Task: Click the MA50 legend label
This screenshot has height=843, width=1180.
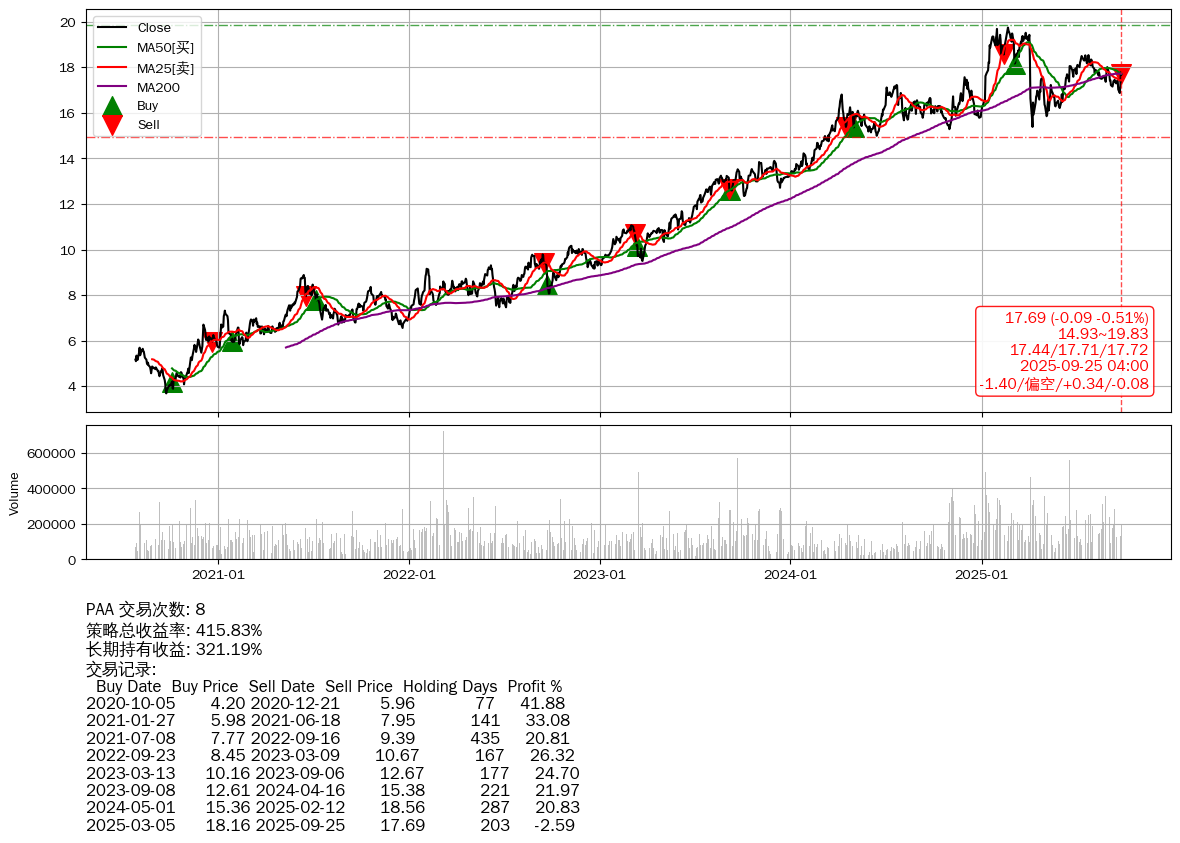Action: coord(165,48)
